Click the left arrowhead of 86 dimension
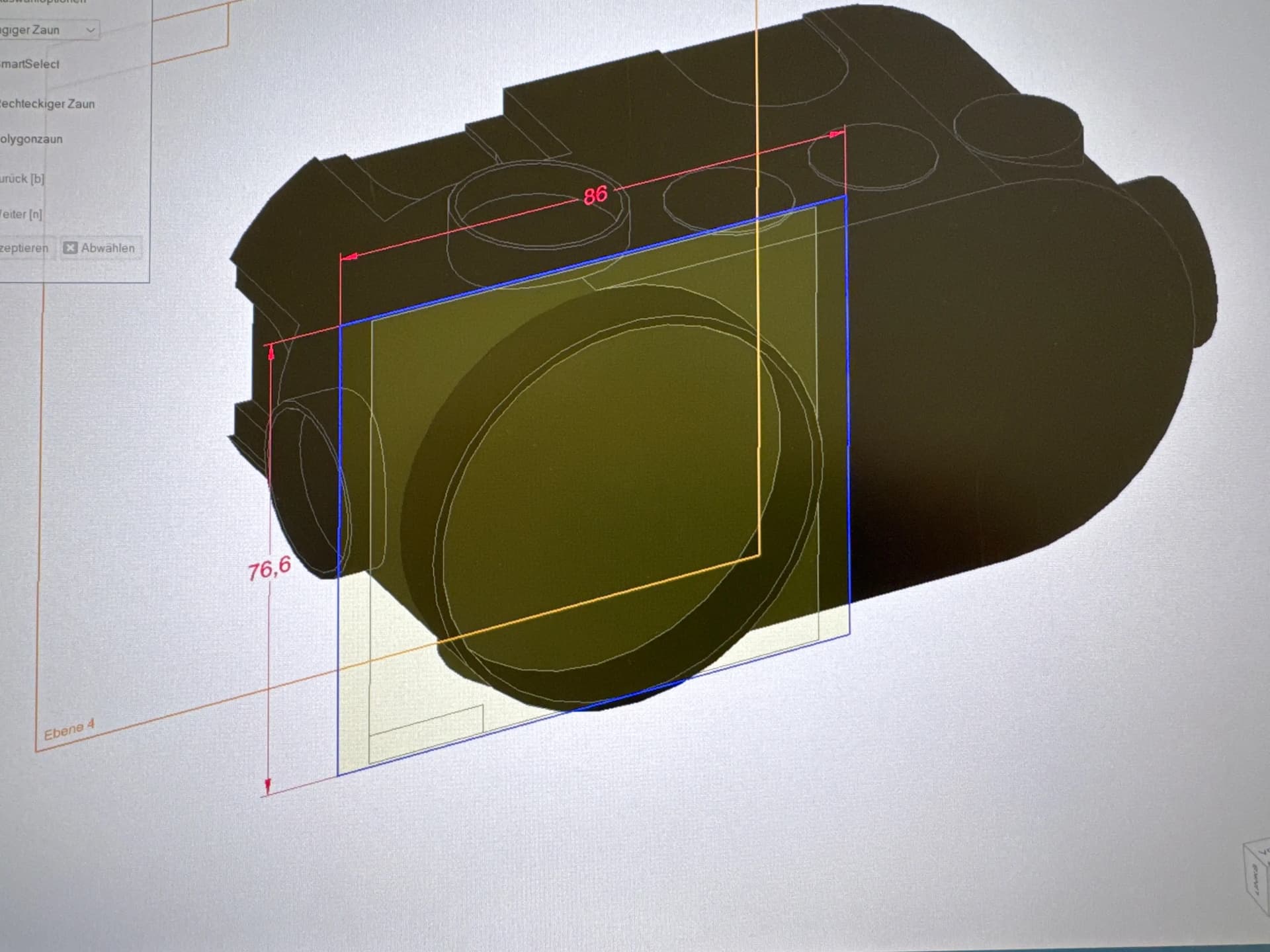This screenshot has width=1270, height=952. tap(350, 256)
